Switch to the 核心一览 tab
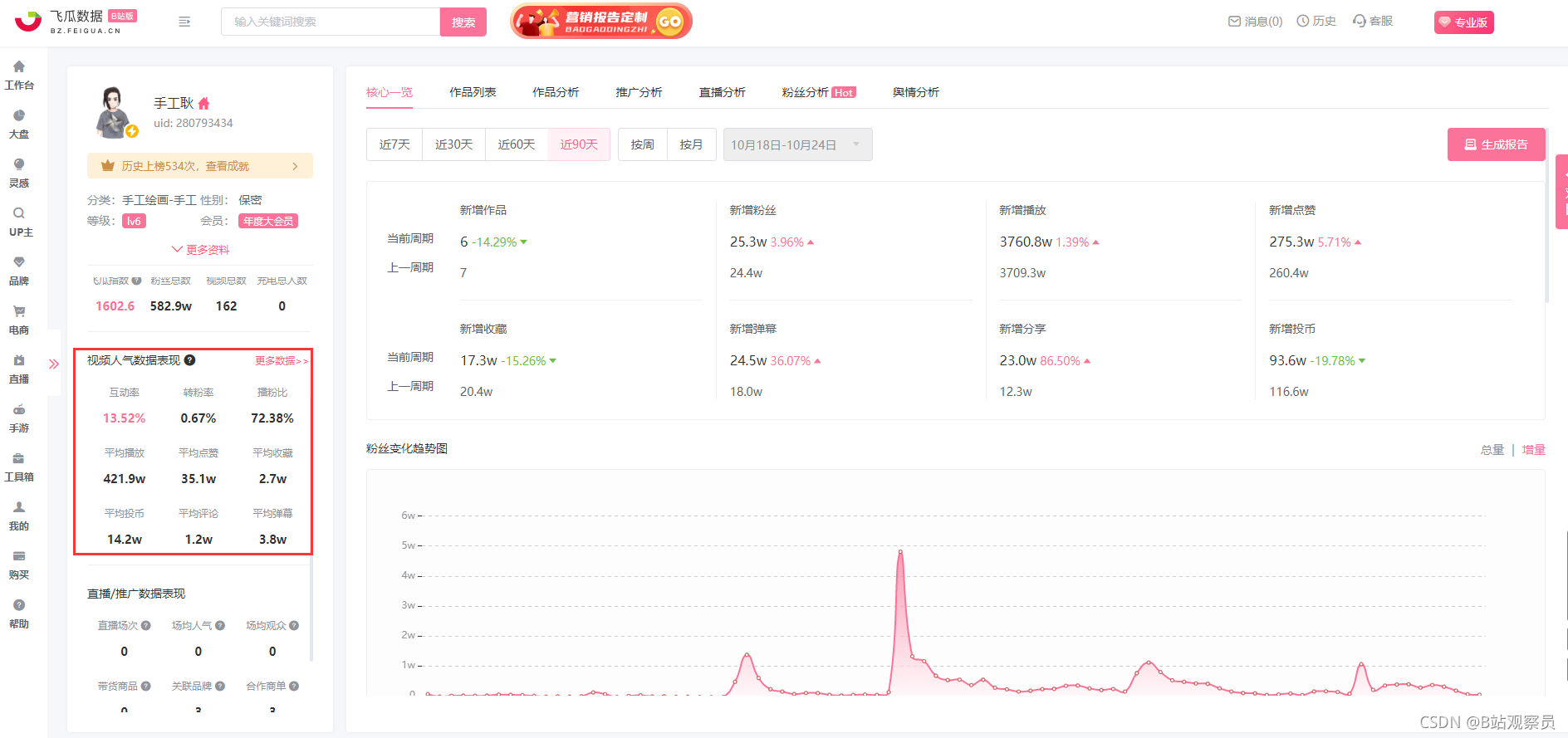 (390, 92)
